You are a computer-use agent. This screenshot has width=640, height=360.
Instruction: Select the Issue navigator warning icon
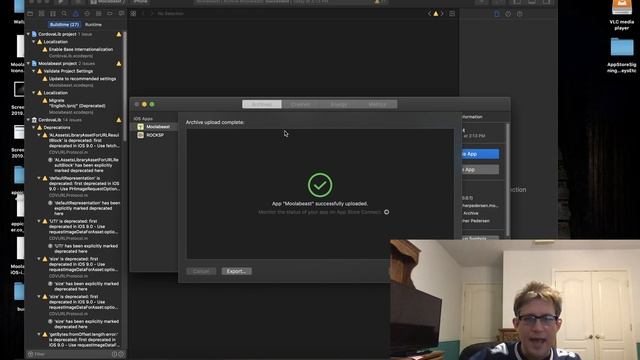[x=76, y=13]
